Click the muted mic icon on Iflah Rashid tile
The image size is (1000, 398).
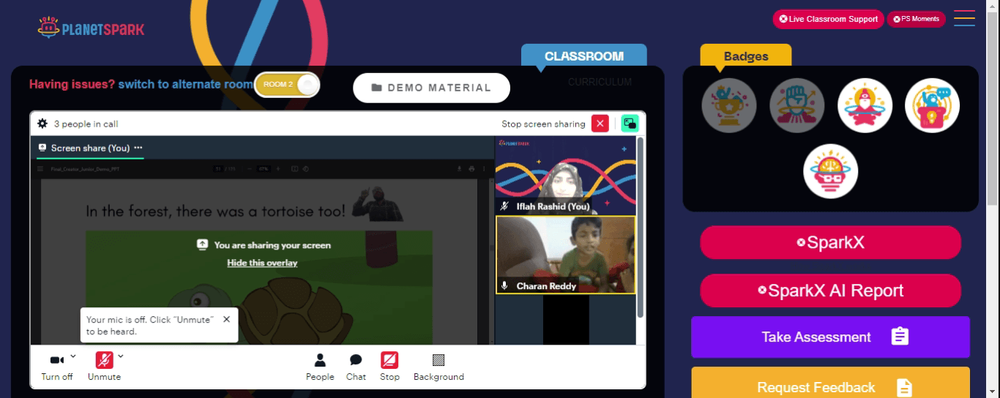504,206
